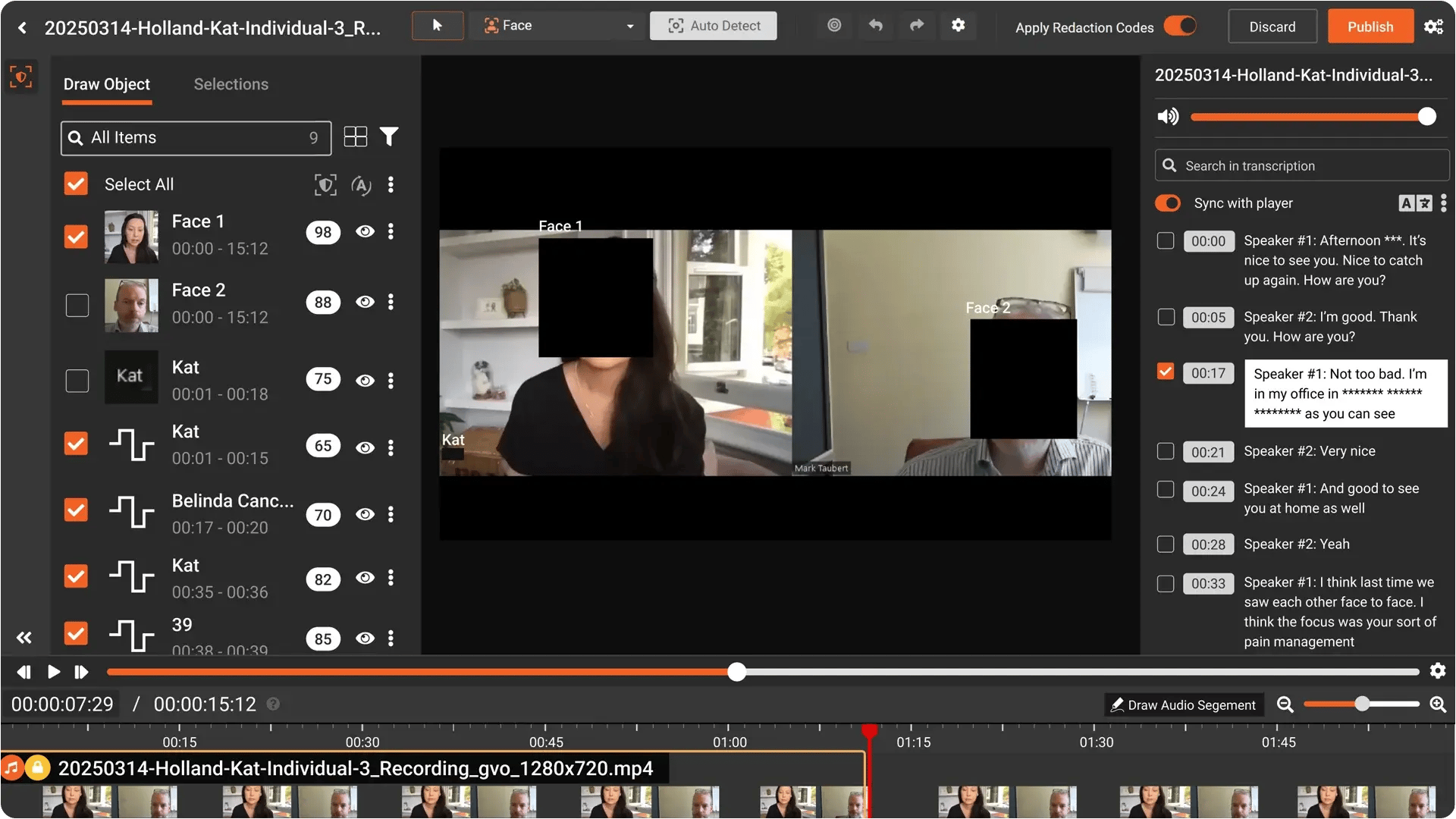Image resolution: width=1456 pixels, height=819 pixels.
Task: Click the shield redact icon beside Select All
Action: (325, 184)
